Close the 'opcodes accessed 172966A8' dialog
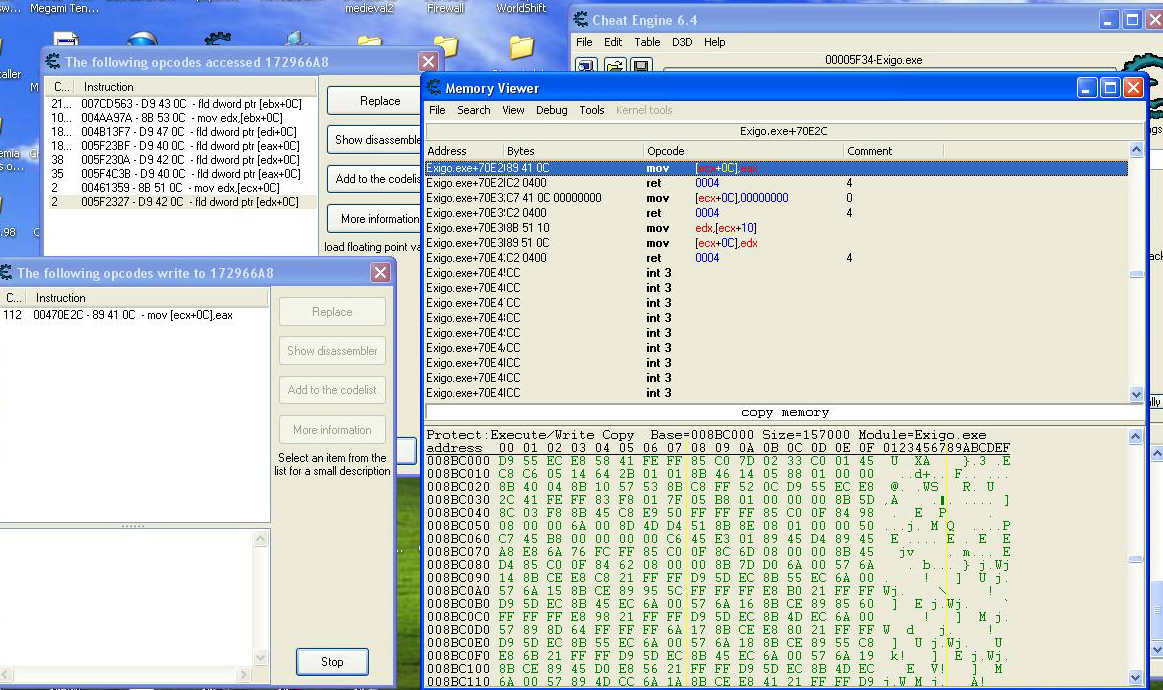Image resolution: width=1163 pixels, height=690 pixels. pos(428,62)
